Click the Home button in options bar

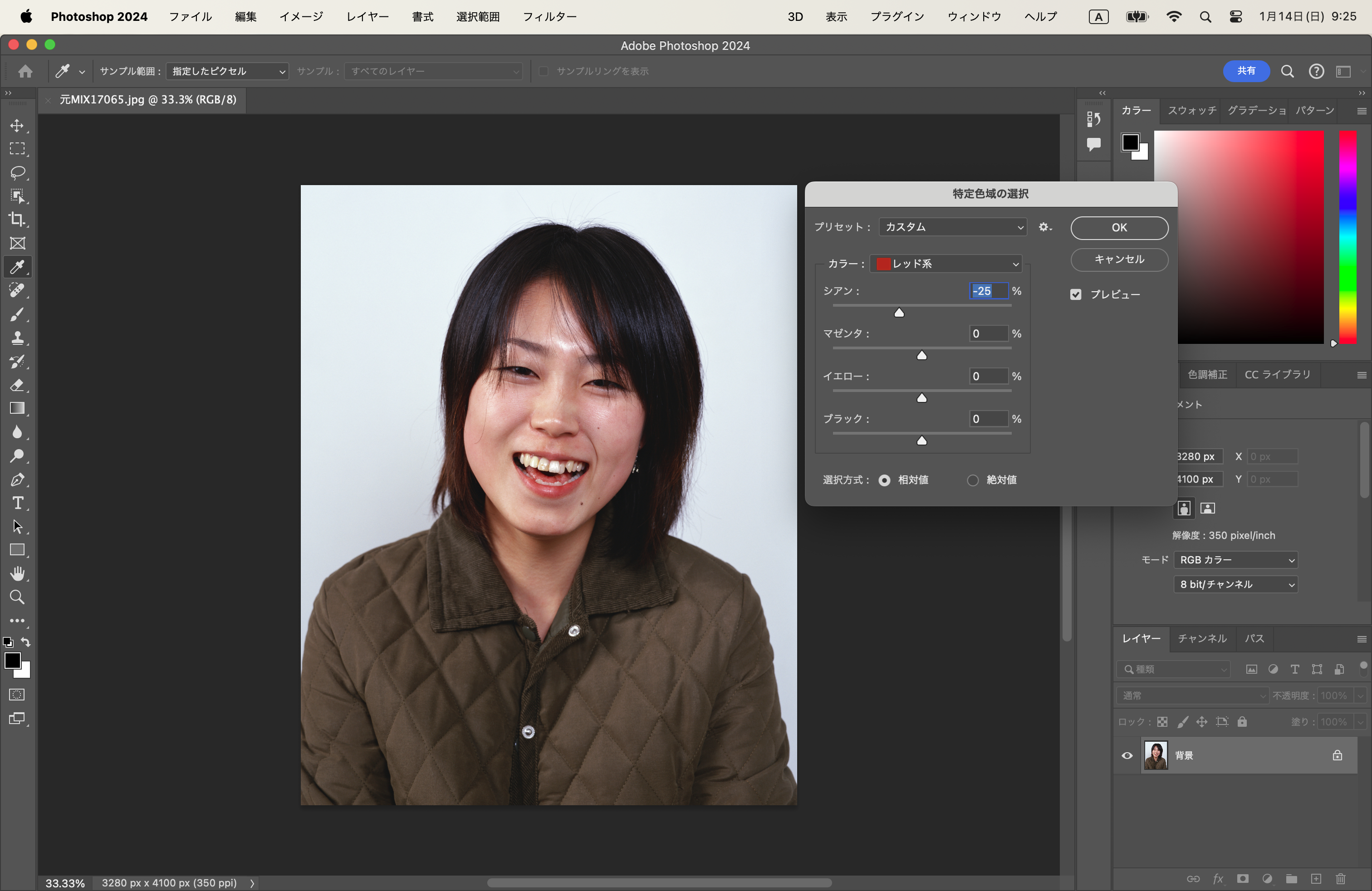tap(25, 71)
